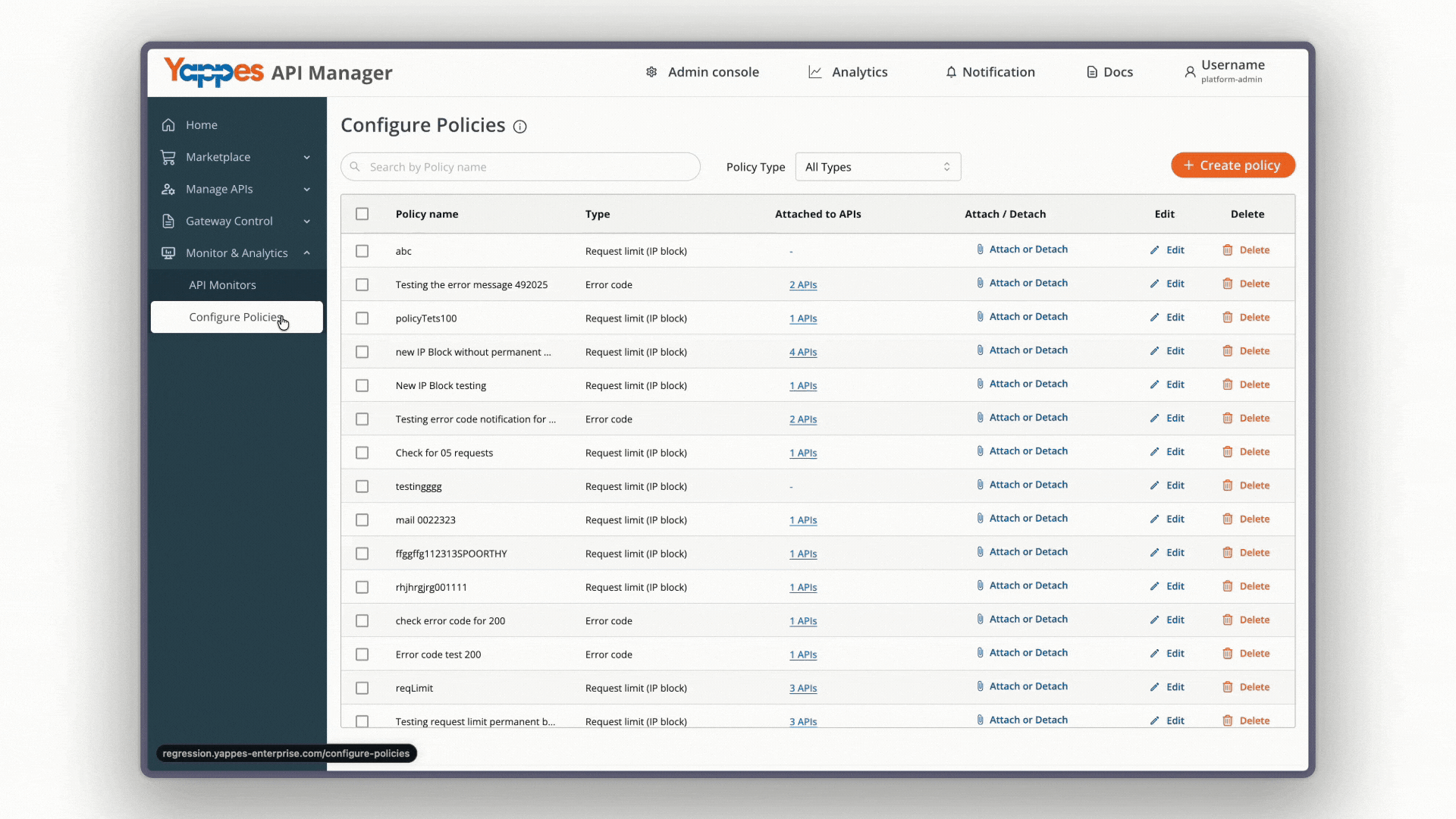Viewport: 1456px width, 819px height.
Task: Click the Marketplace cart icon
Action: tap(168, 157)
